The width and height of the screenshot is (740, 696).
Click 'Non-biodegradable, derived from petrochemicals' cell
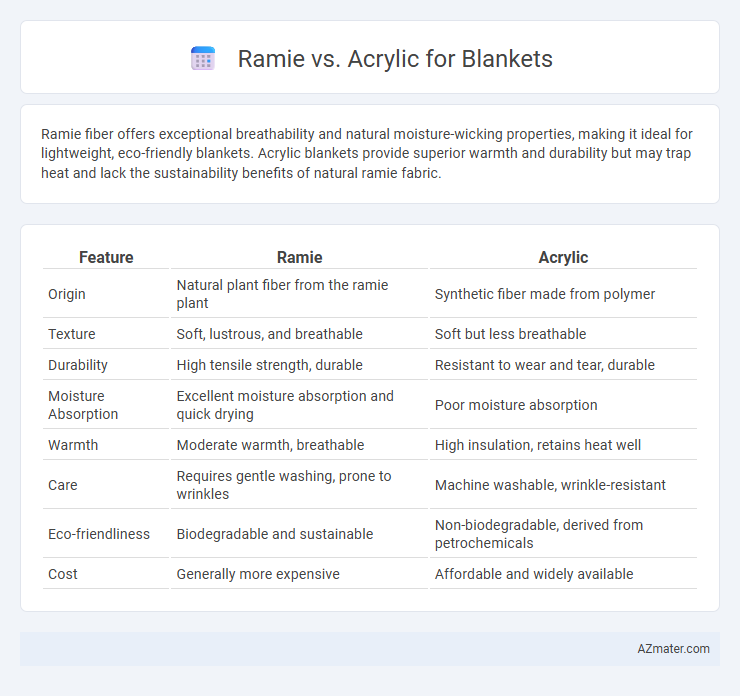tap(563, 534)
